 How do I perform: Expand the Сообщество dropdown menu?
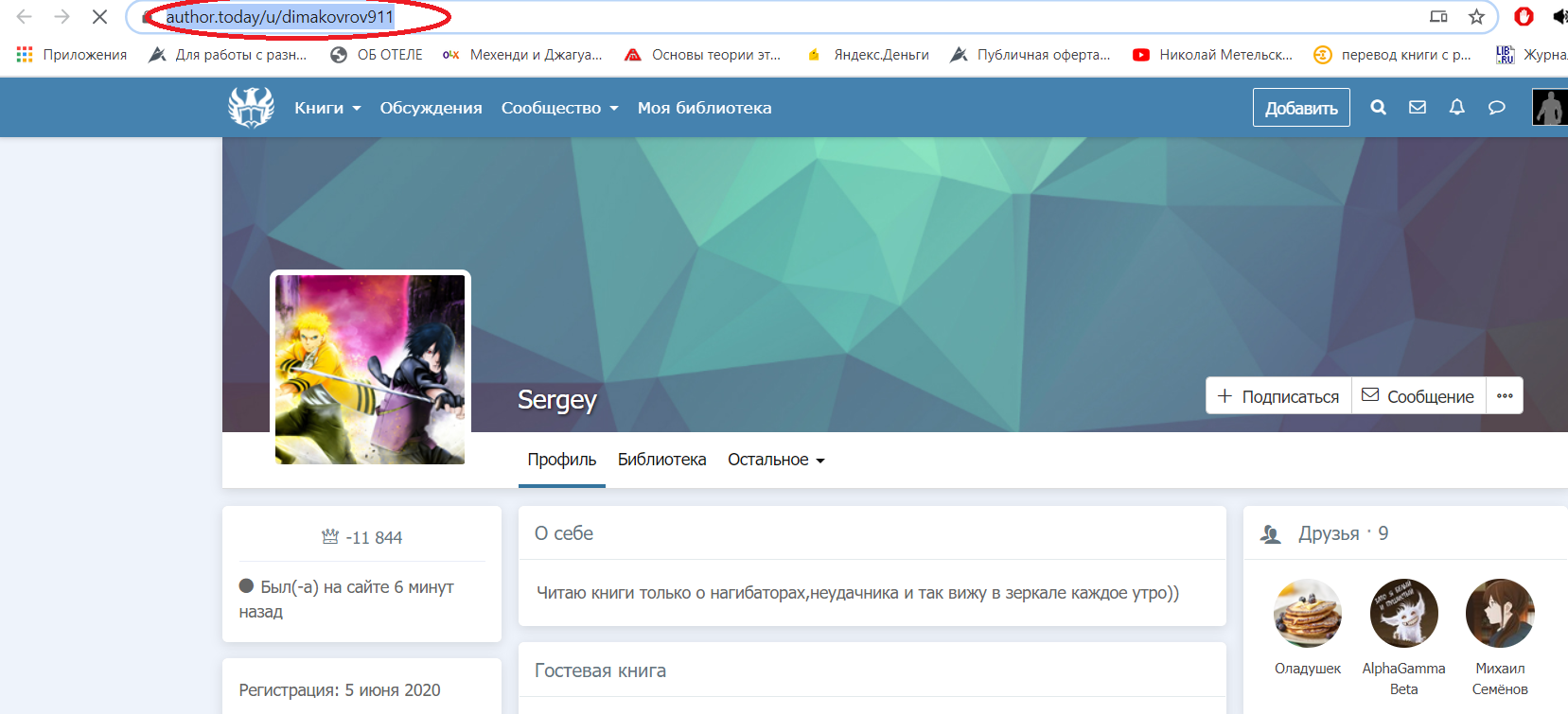559,108
